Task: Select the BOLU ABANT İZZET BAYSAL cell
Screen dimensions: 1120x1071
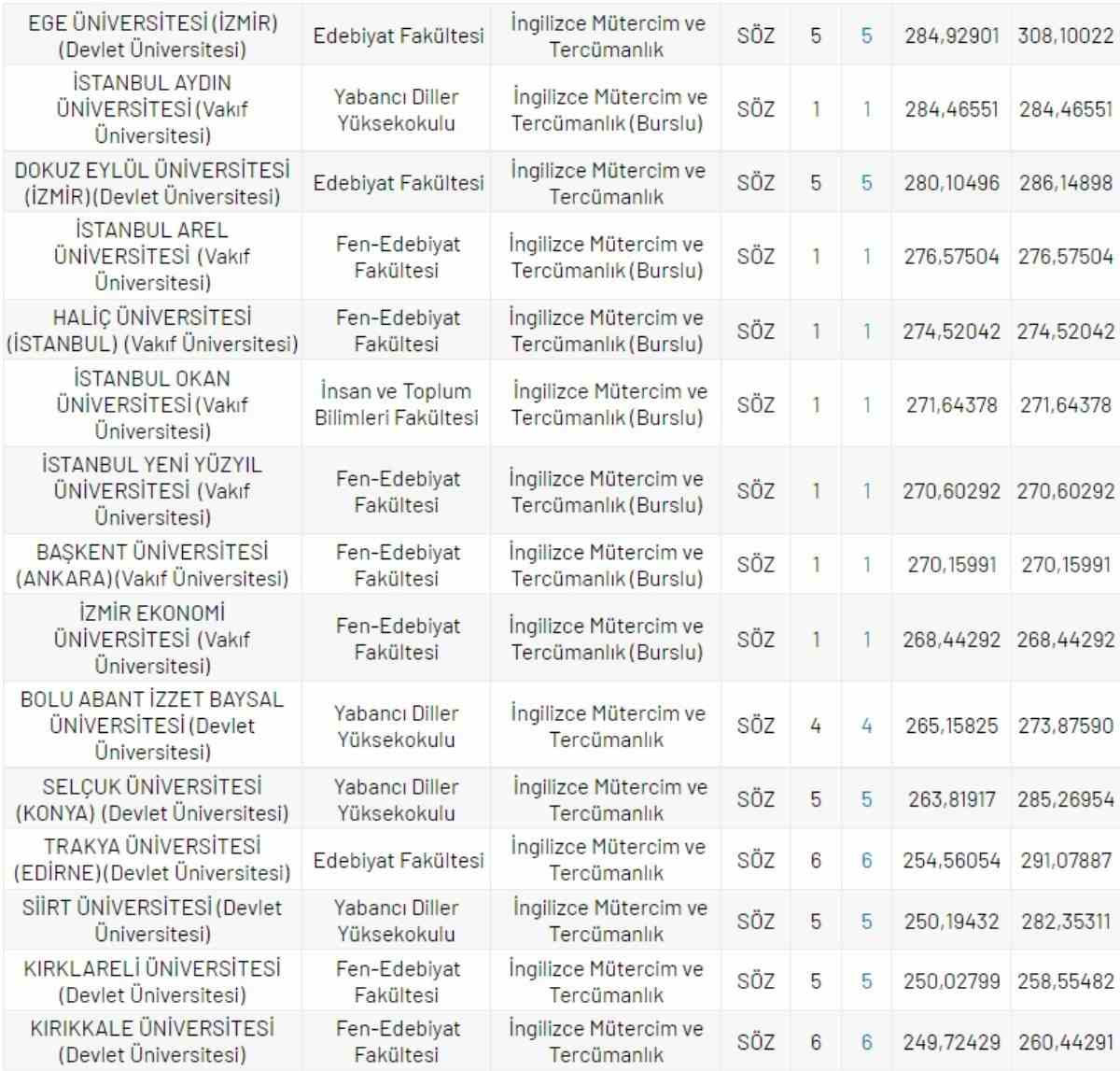Action: coord(152,726)
